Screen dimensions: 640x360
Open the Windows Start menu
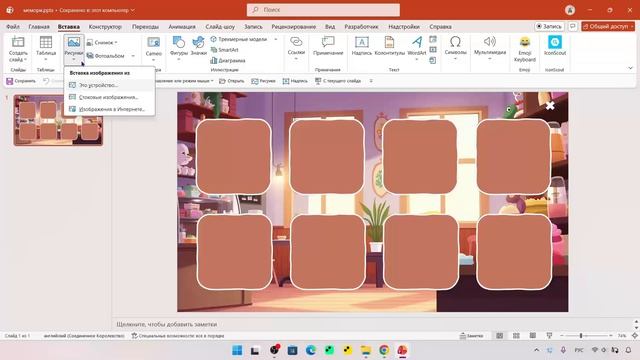coord(237,350)
